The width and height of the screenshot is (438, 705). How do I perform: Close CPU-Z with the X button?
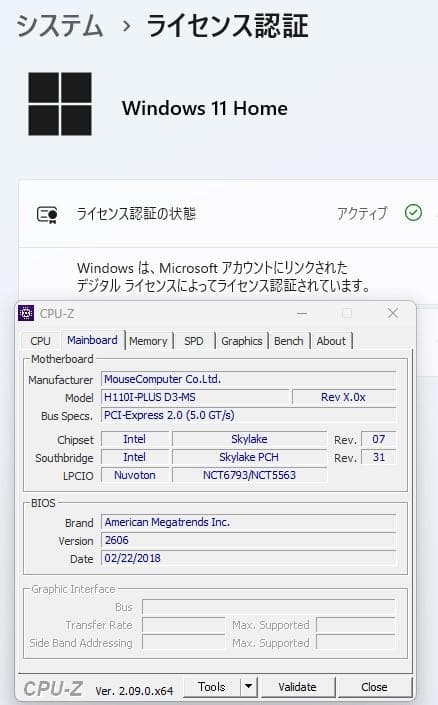[393, 313]
